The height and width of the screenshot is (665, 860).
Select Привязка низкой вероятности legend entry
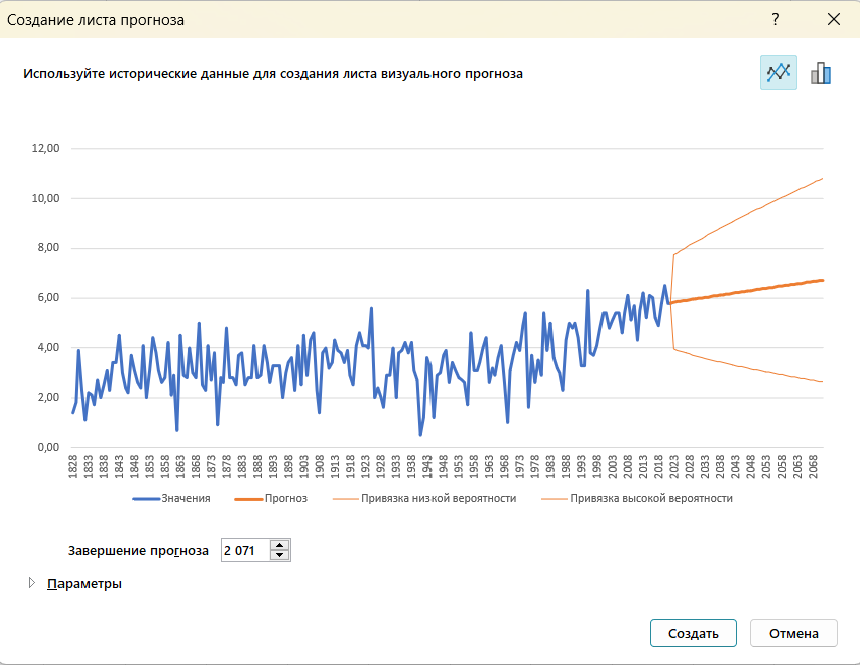pos(438,498)
